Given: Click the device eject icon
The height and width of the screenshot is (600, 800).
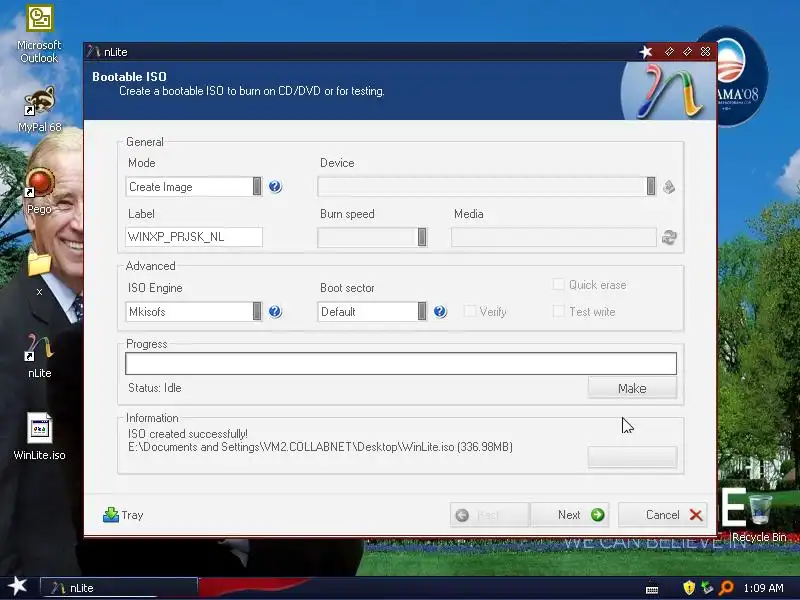Looking at the screenshot, I should click(669, 187).
